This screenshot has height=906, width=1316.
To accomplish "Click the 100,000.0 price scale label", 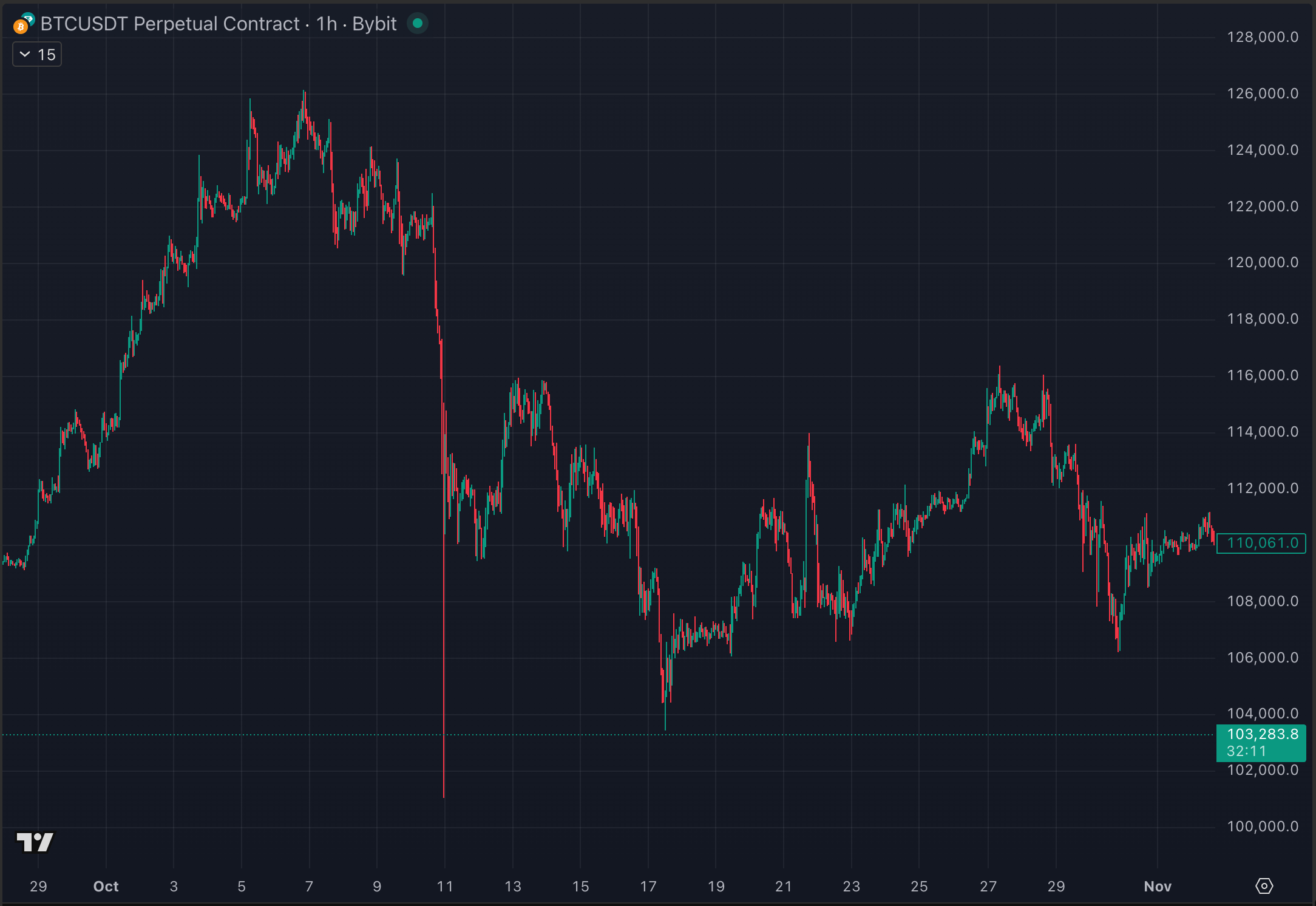I will pyautogui.click(x=1263, y=826).
